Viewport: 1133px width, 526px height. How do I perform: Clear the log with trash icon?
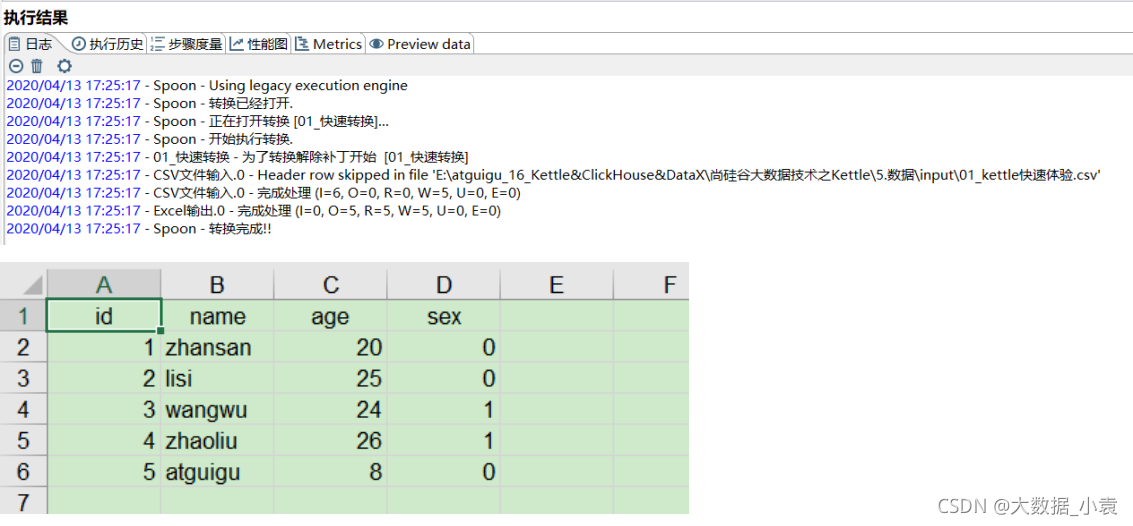click(x=38, y=66)
